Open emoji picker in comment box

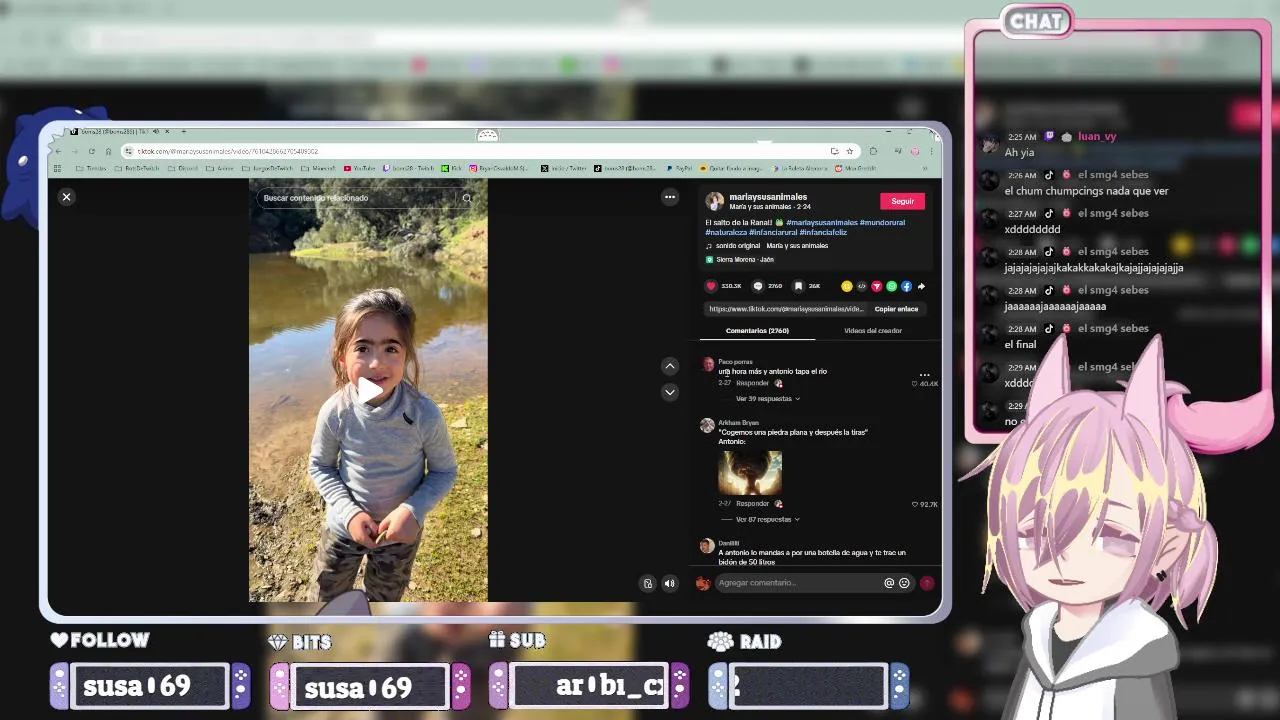point(904,583)
